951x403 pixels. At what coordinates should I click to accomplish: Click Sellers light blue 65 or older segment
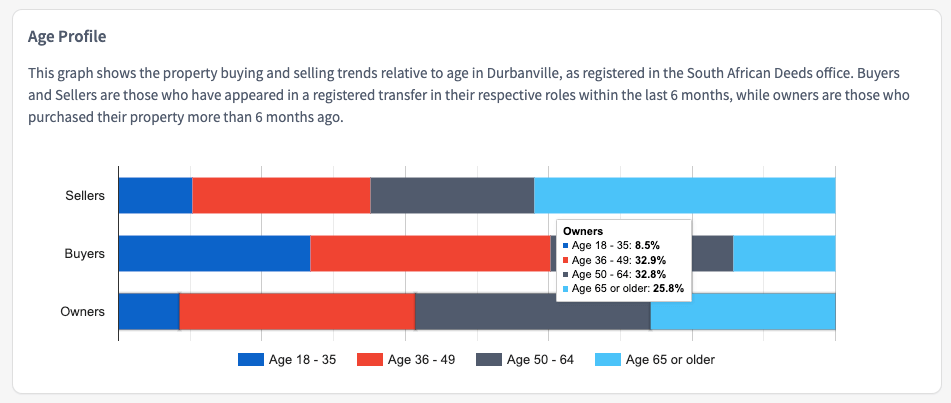click(x=684, y=195)
